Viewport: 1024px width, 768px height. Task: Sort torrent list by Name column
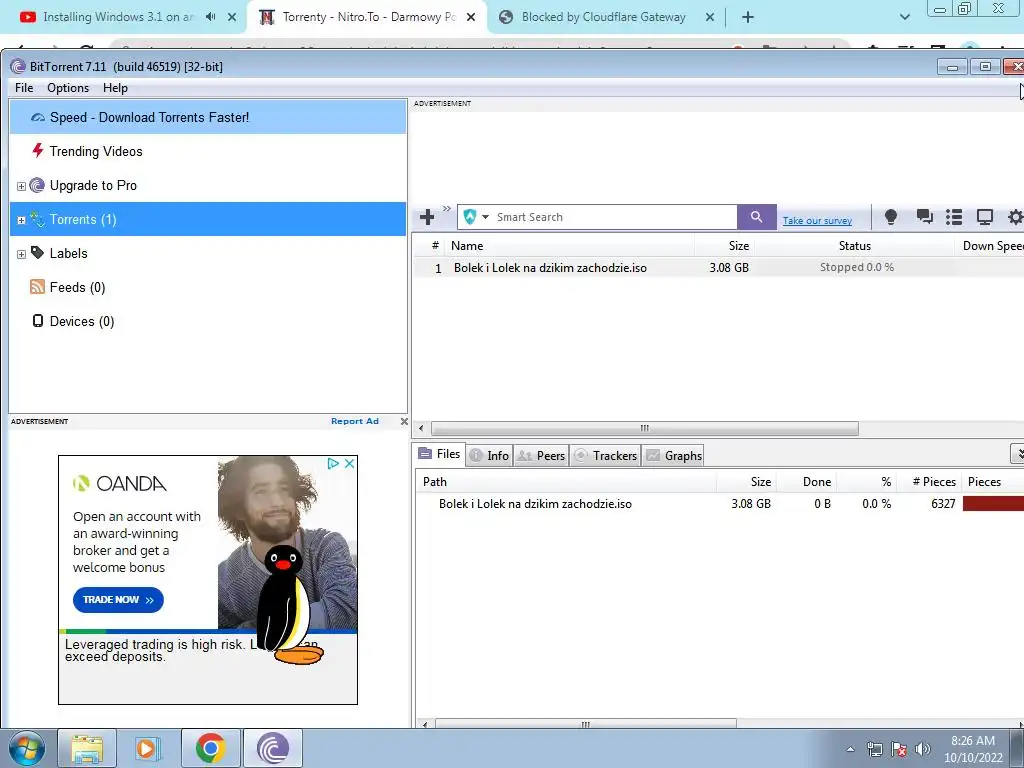[570, 246]
